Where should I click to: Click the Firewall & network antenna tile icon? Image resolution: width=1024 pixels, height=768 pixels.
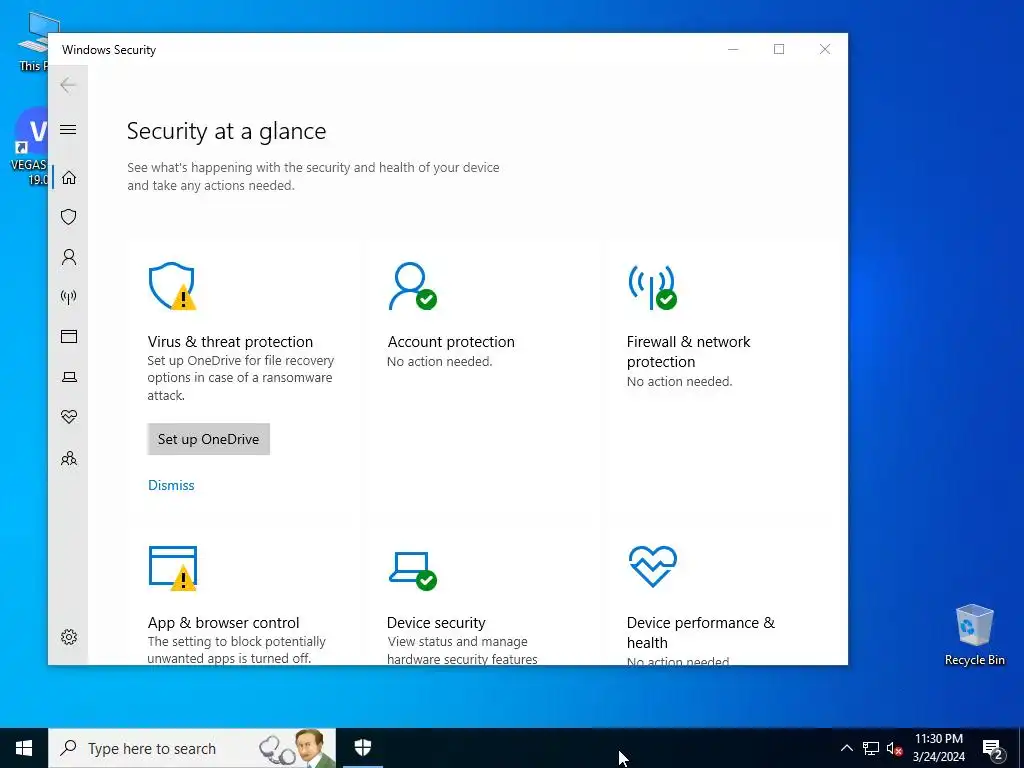(652, 286)
